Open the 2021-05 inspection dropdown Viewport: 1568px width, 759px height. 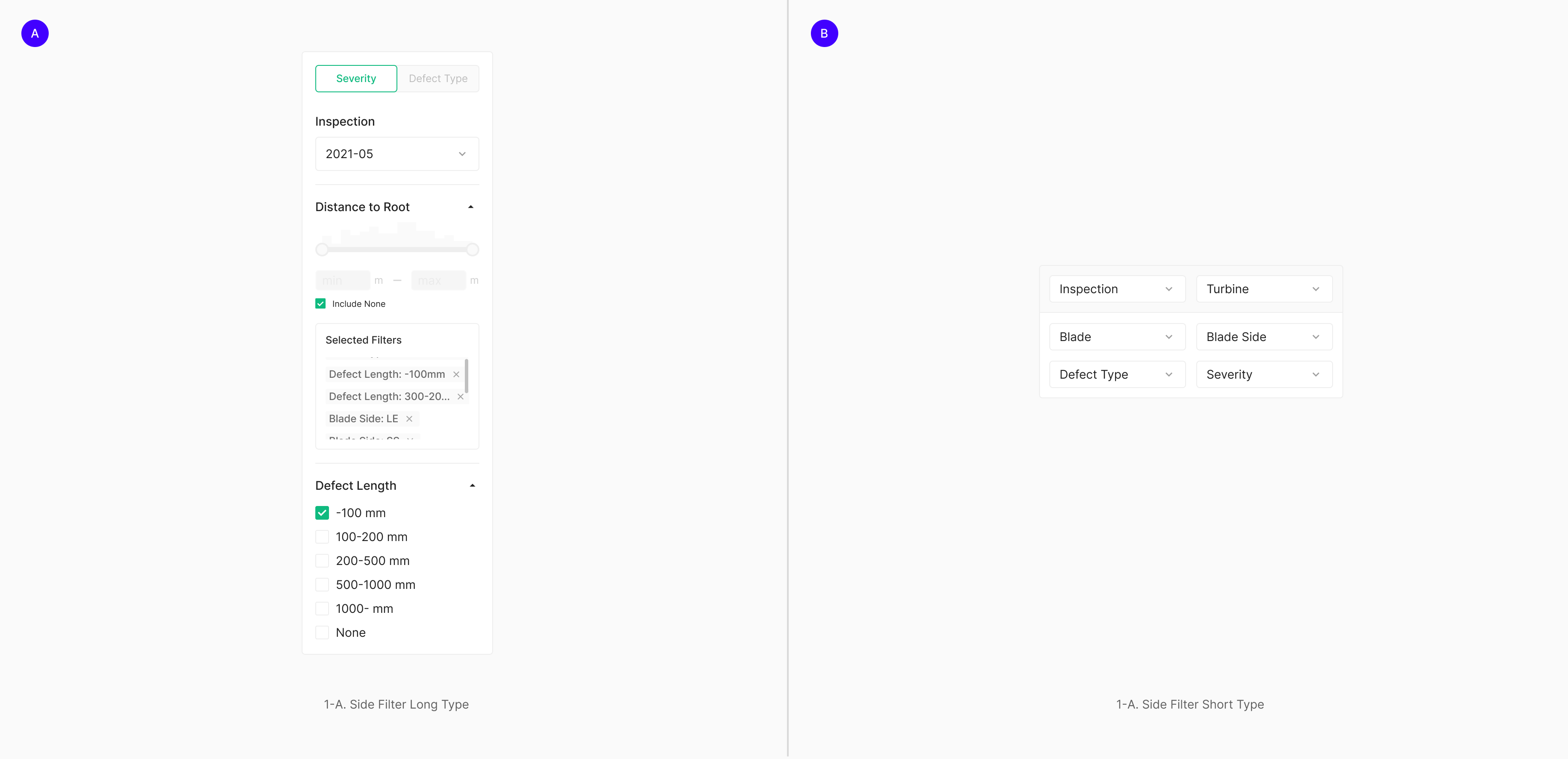click(397, 154)
